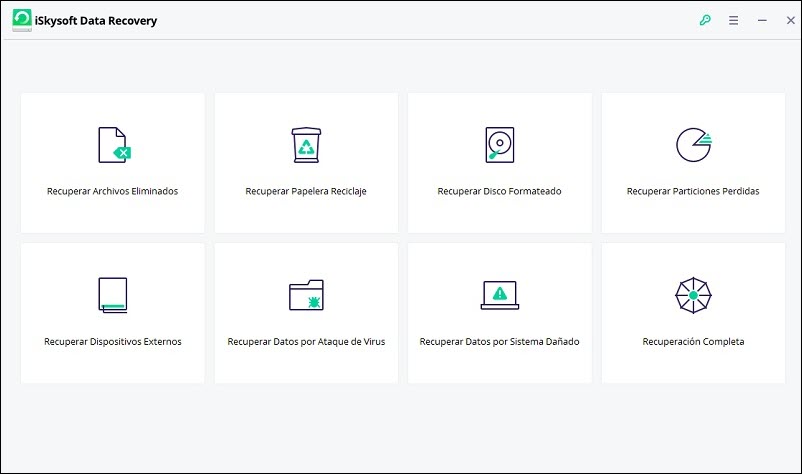
Task: Open the hamburger menu in title bar
Action: click(733, 20)
